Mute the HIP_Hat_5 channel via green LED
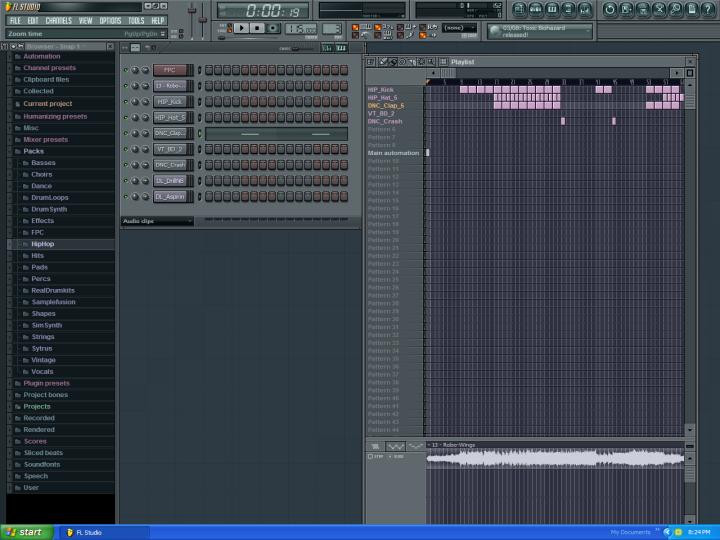Screen dimensions: 720x540 (126, 117)
